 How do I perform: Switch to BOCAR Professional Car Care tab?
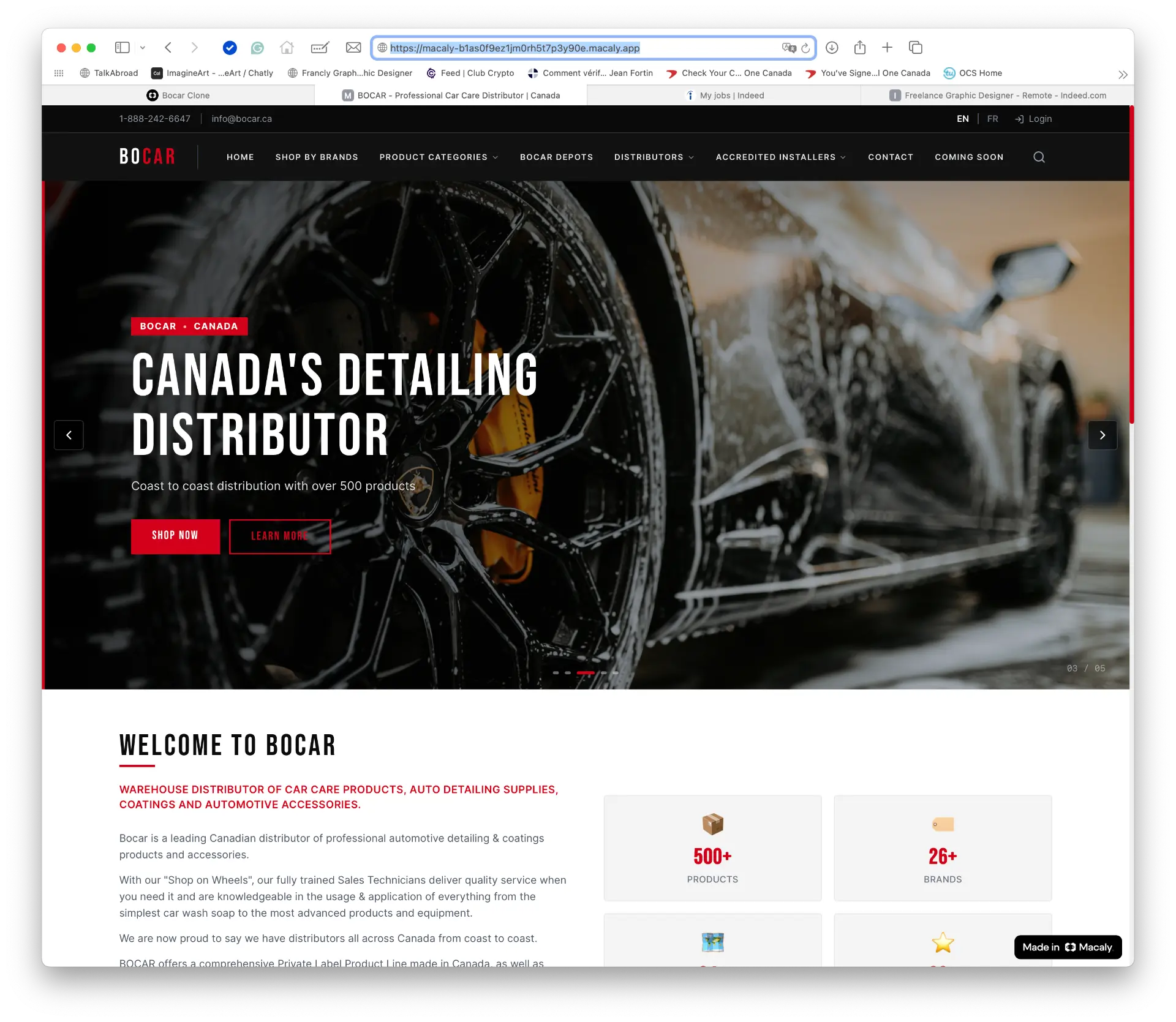[x=451, y=96]
